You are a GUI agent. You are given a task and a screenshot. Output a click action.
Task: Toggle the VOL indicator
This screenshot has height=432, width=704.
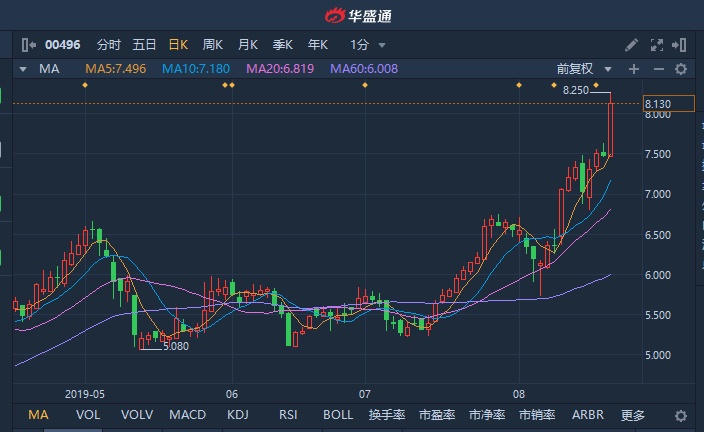pos(88,415)
